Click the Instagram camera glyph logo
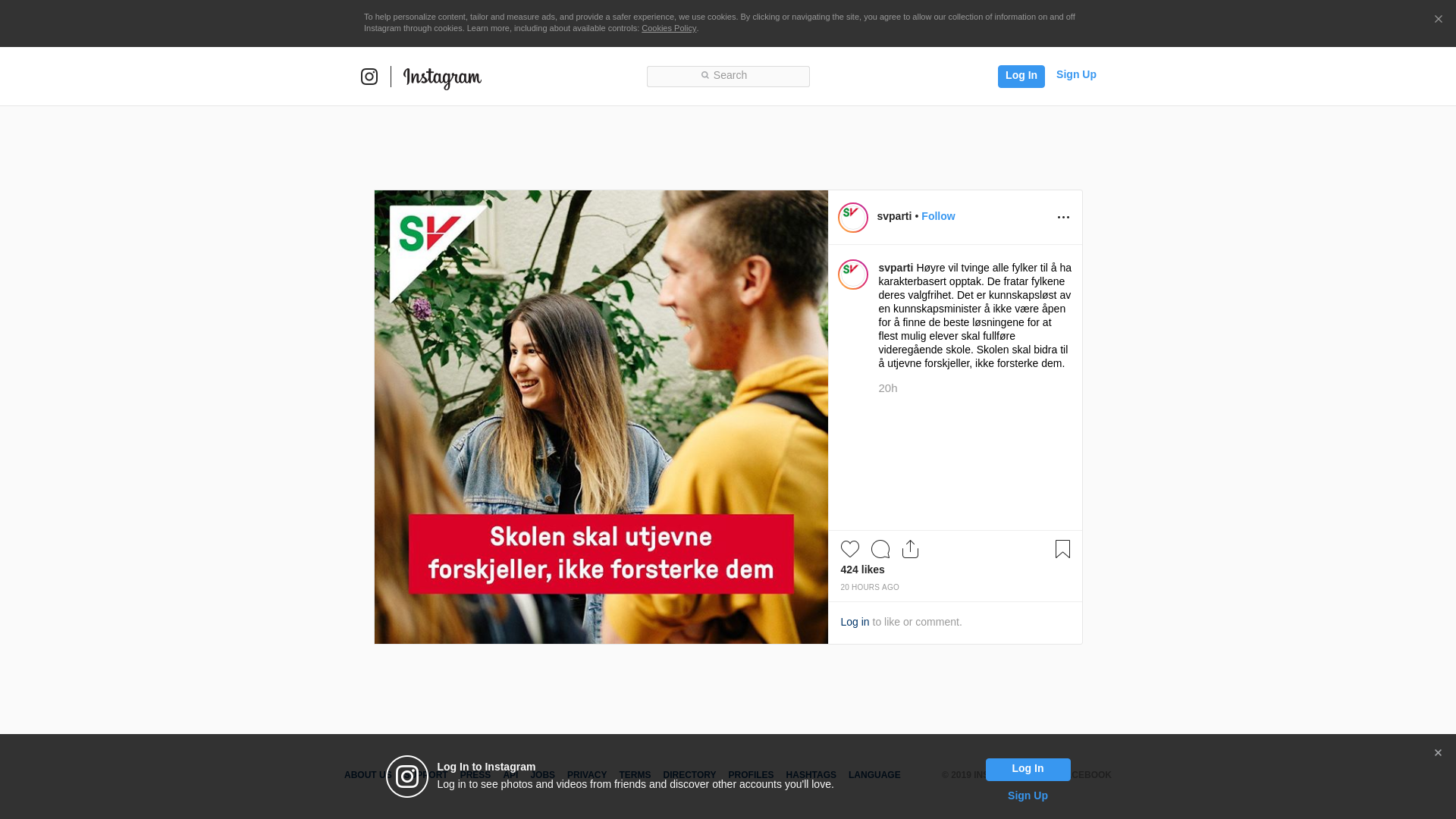 coord(369,77)
